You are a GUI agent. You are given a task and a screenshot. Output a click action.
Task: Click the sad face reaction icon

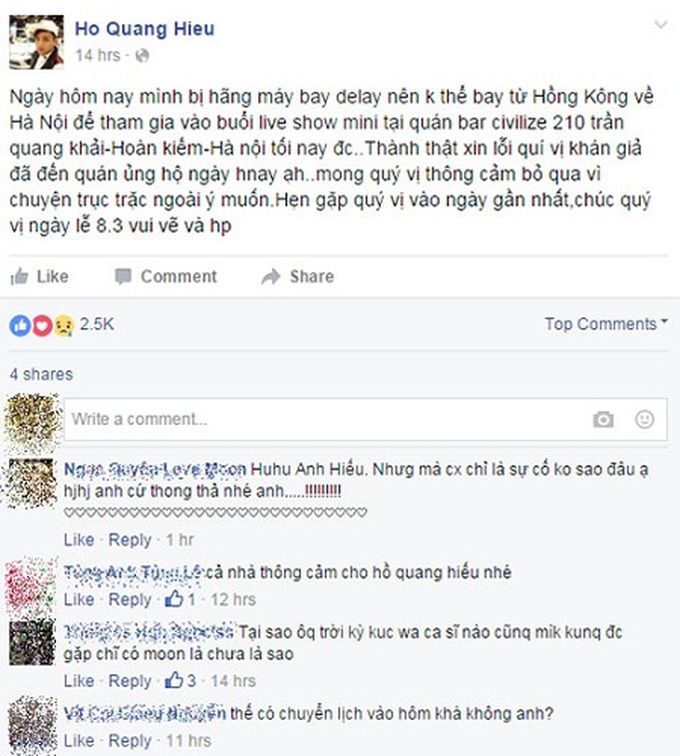tap(64, 325)
